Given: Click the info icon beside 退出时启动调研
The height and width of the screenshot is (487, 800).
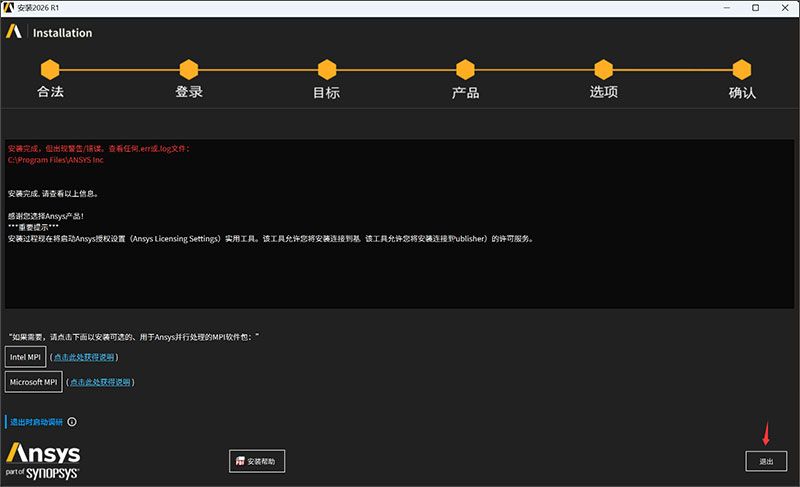Looking at the screenshot, I should click(x=72, y=422).
